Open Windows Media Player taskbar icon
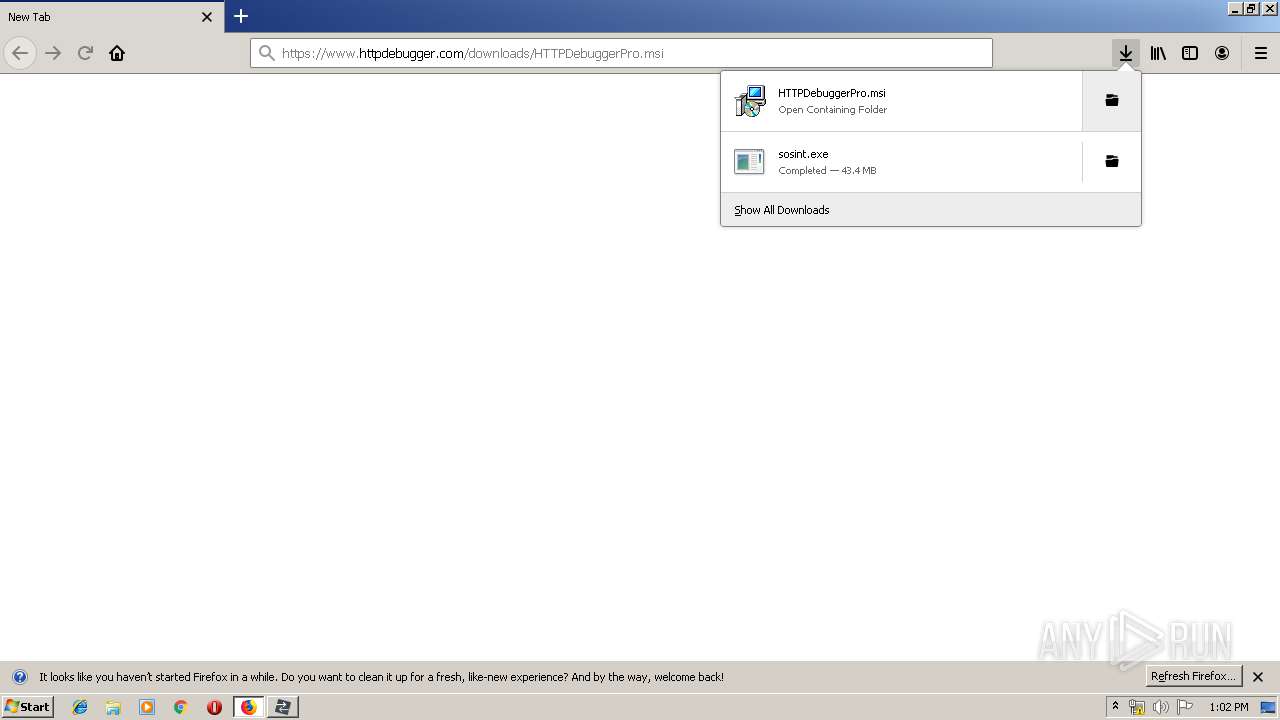1280x720 pixels. [147, 707]
